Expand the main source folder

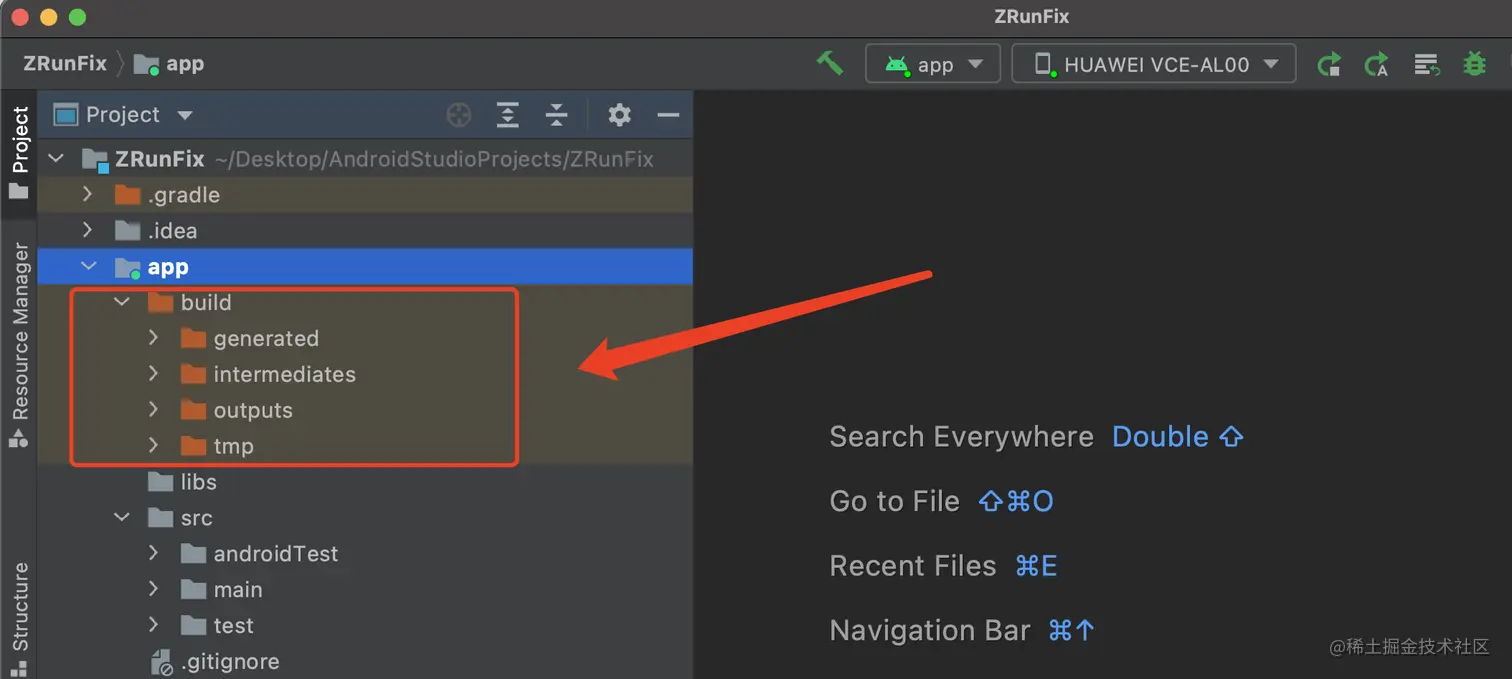tap(153, 589)
